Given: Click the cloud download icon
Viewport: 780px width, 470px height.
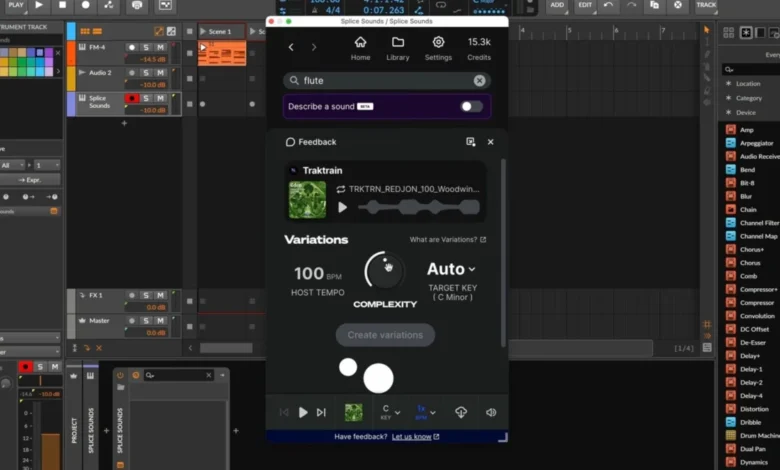Looking at the screenshot, I should [x=461, y=412].
